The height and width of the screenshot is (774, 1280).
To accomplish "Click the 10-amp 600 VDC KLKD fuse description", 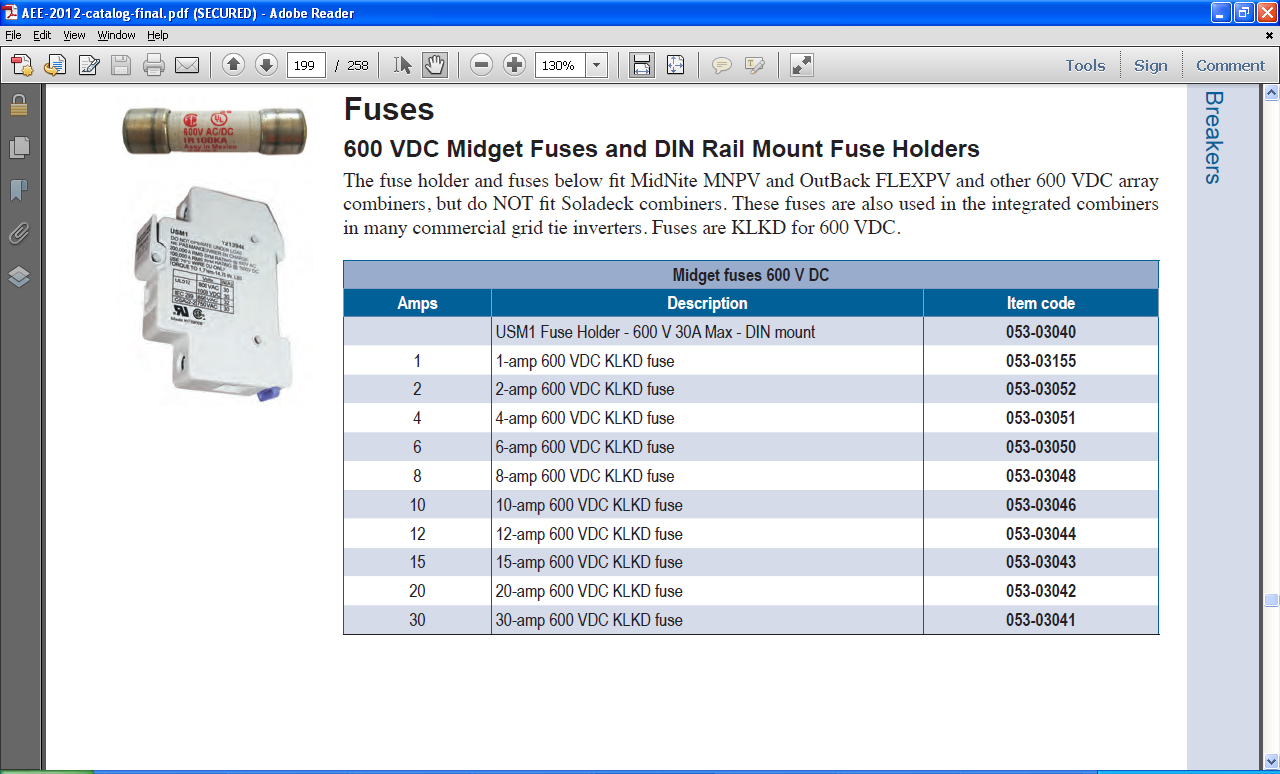I will pyautogui.click(x=589, y=505).
